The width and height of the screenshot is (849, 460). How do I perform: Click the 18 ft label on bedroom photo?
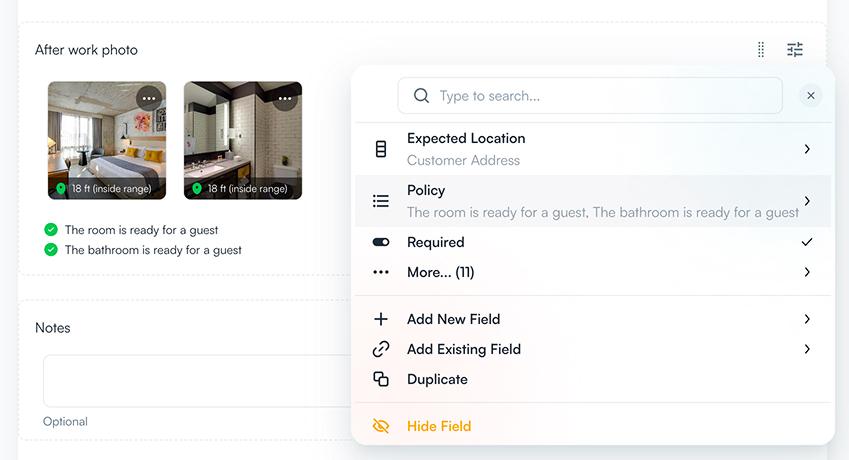click(x=112, y=188)
